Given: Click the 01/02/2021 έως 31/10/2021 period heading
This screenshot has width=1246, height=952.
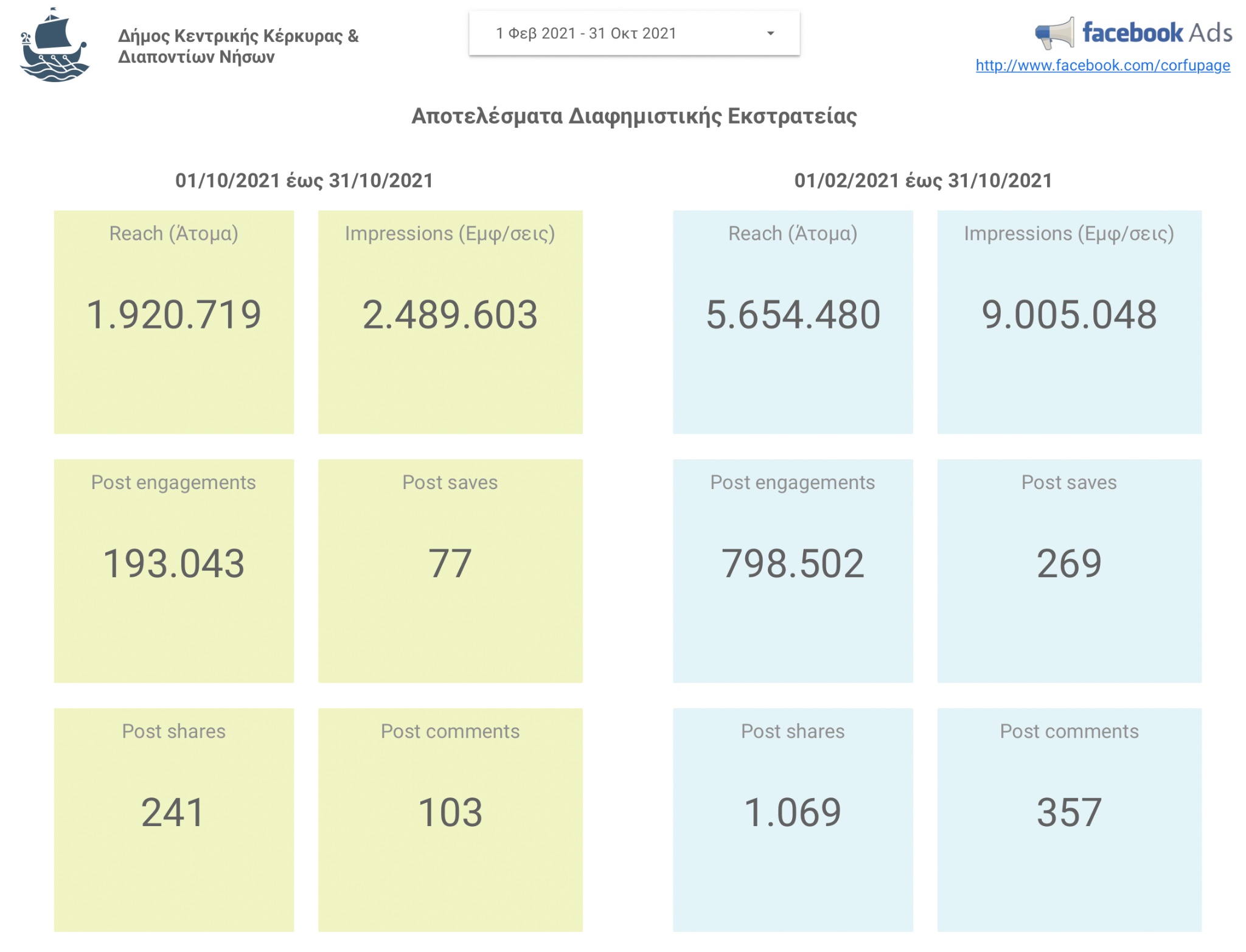Looking at the screenshot, I should click(923, 181).
